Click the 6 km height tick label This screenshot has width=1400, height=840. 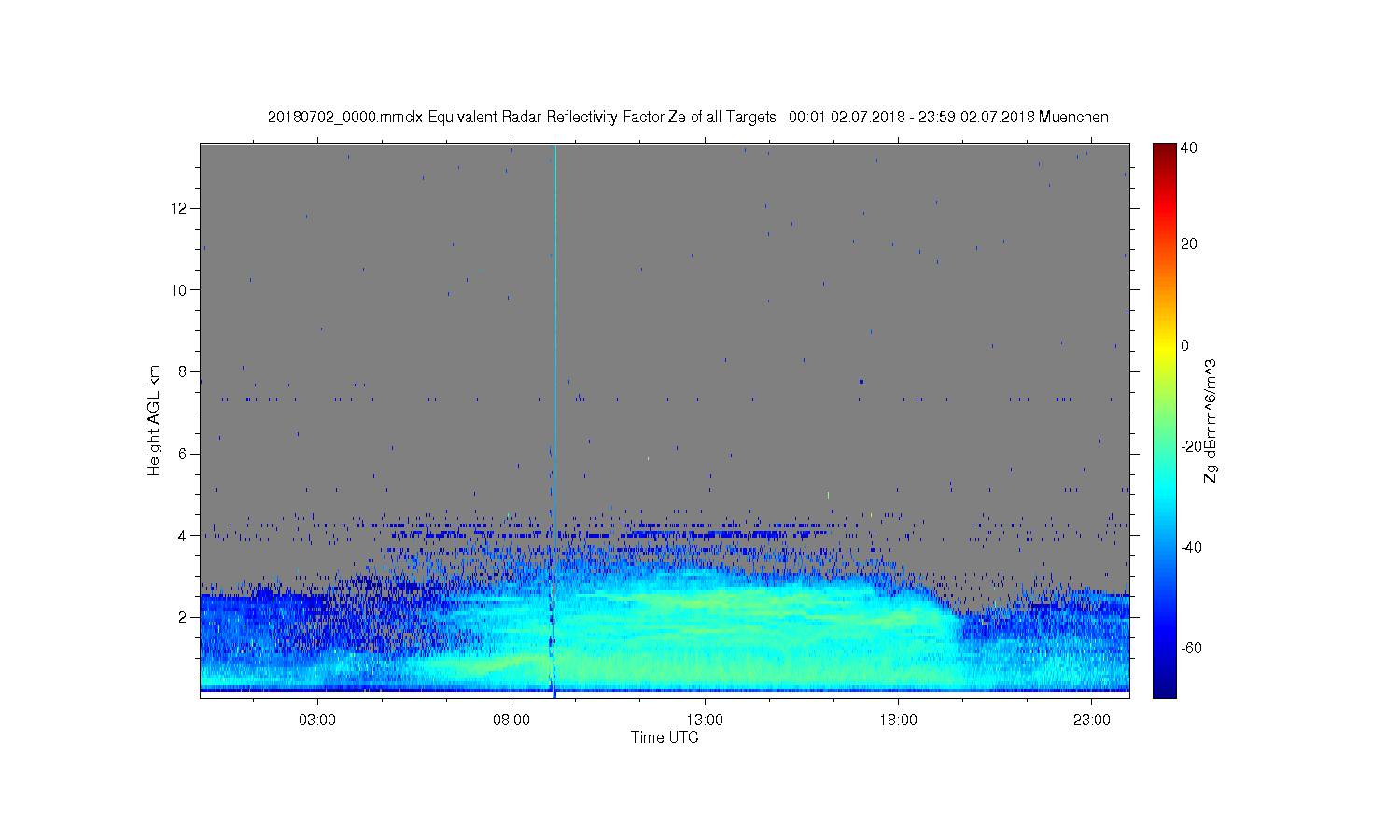click(184, 454)
